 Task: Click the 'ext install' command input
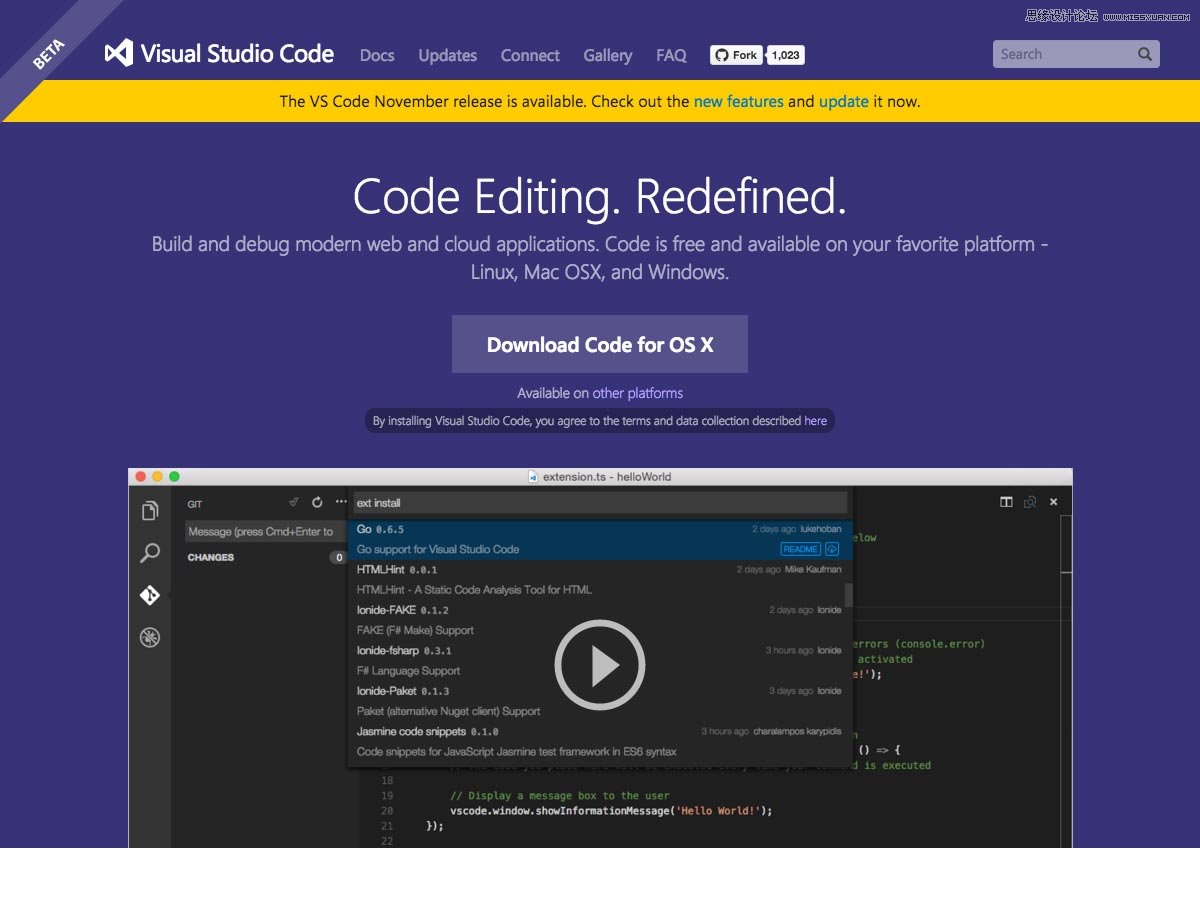(600, 502)
